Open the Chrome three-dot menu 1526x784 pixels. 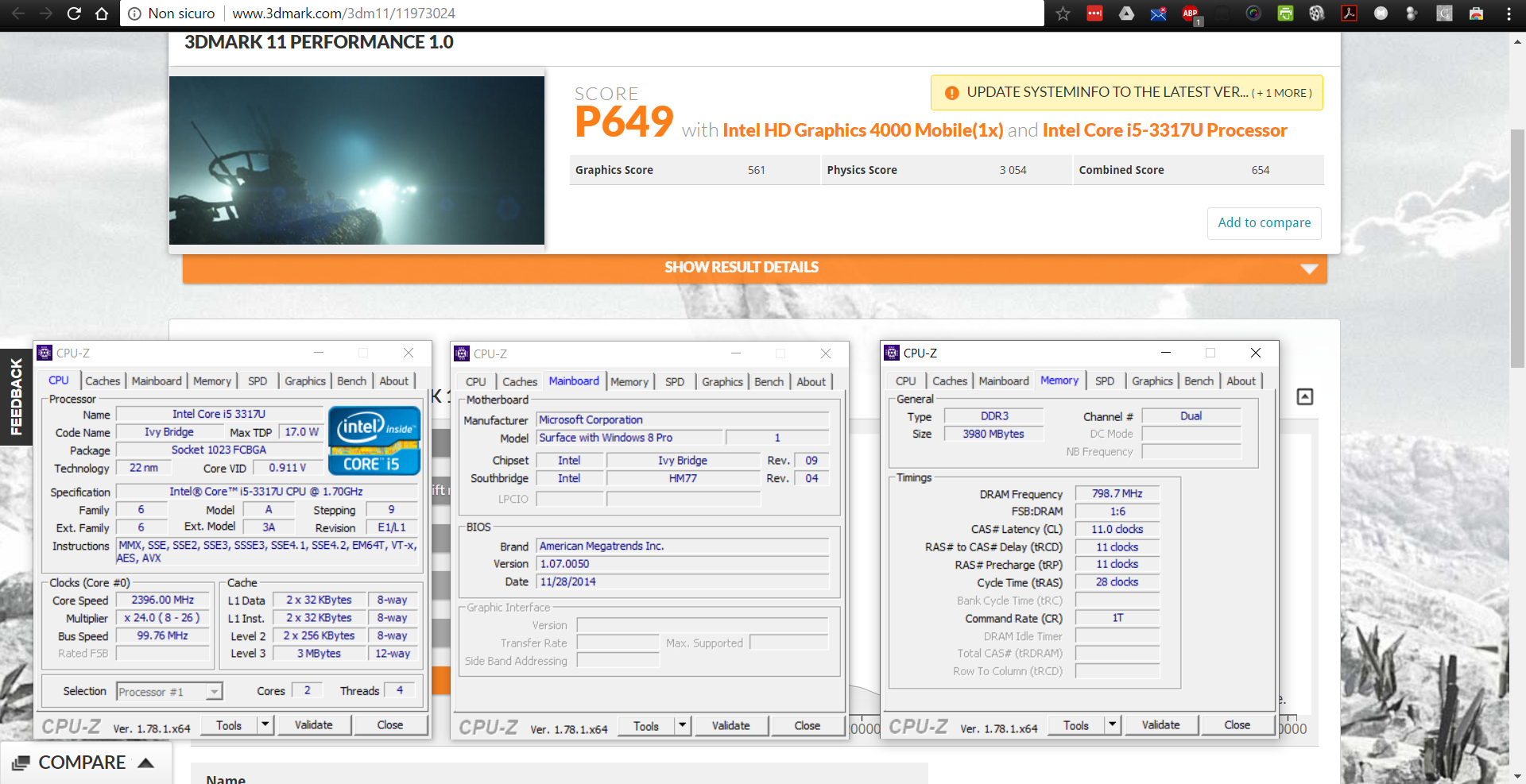click(1509, 14)
